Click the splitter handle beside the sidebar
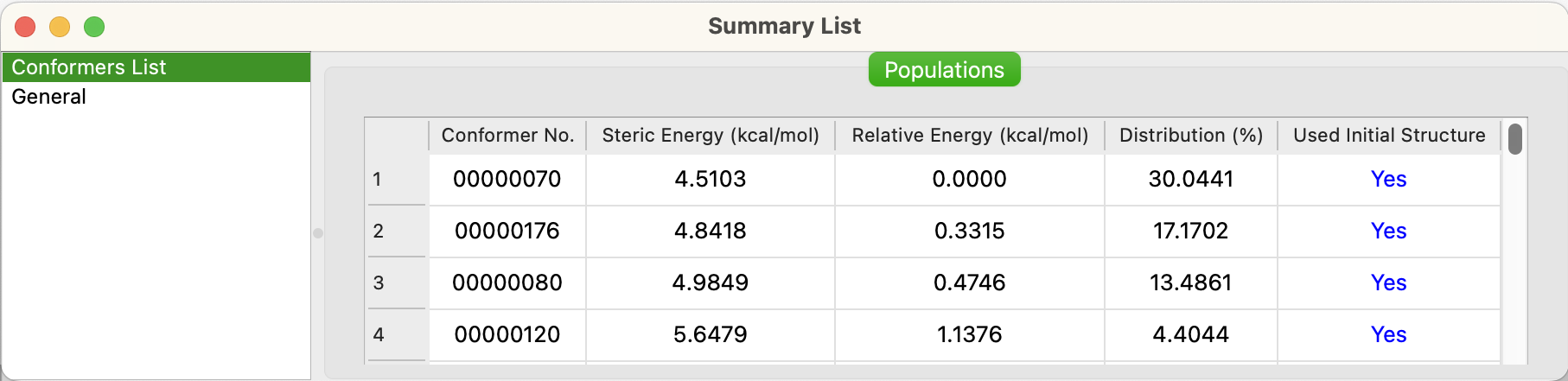 pyautogui.click(x=318, y=233)
